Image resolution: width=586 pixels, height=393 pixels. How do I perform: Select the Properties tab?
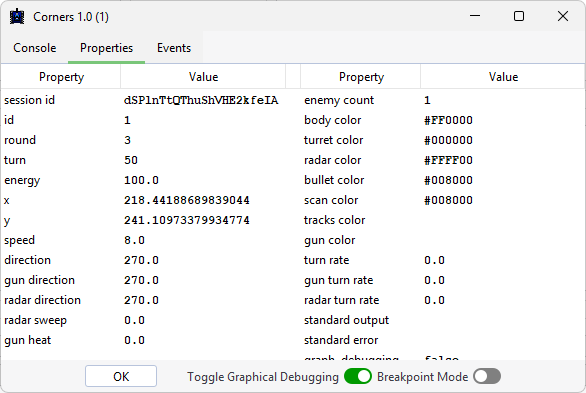107,48
